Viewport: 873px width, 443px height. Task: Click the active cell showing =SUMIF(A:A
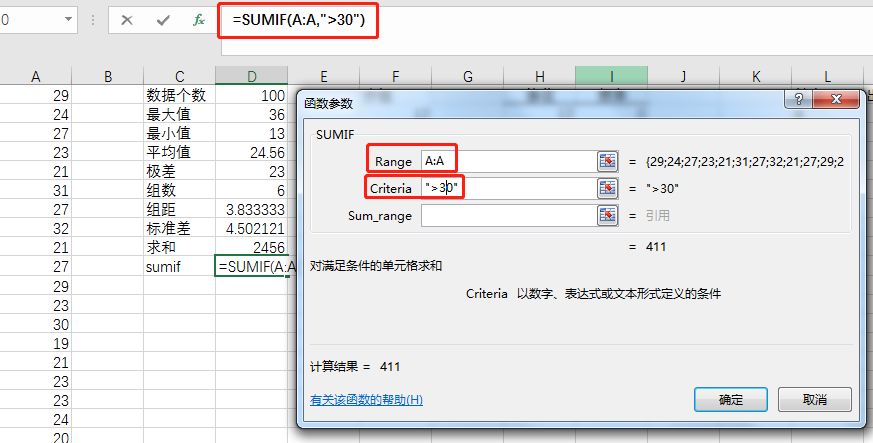click(252, 267)
